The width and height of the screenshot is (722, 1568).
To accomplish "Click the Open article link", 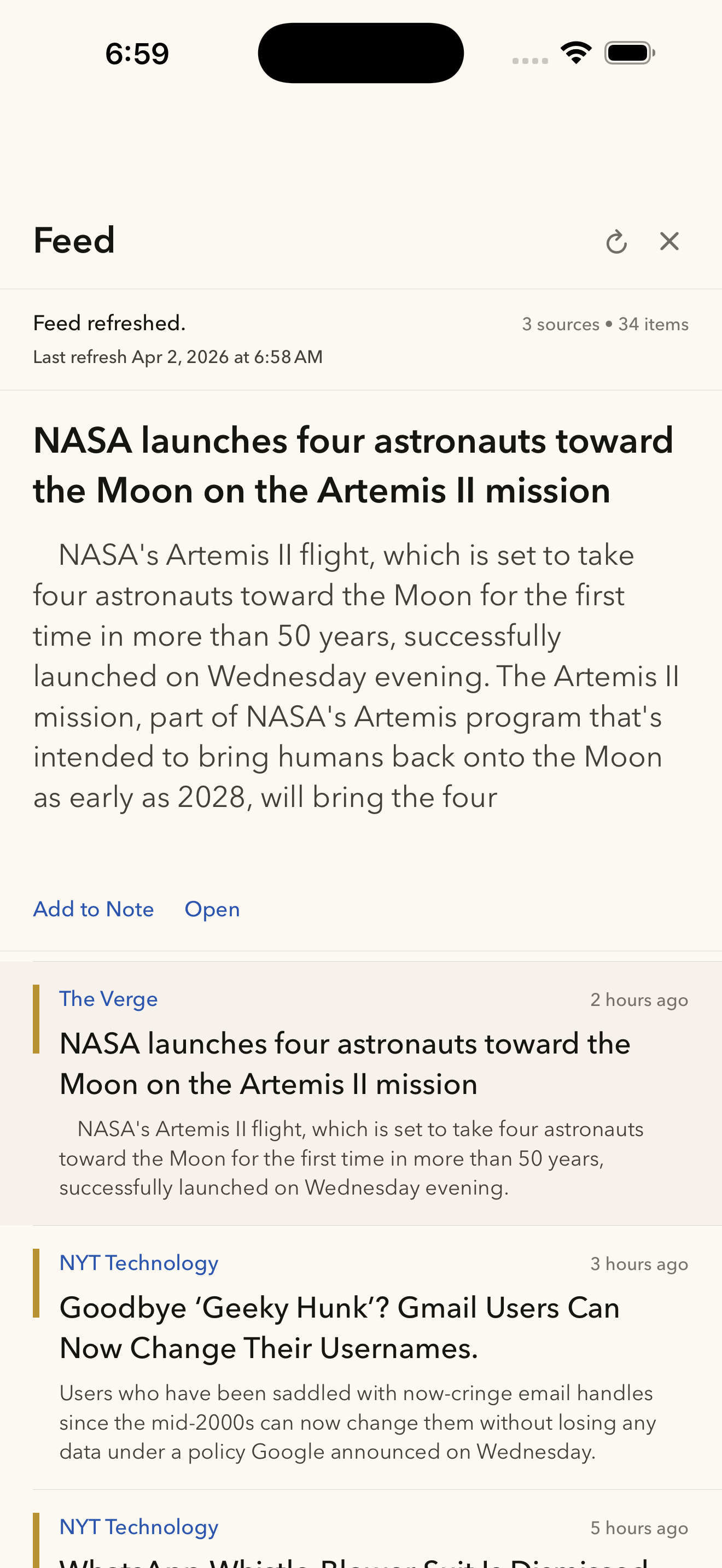I will point(212,909).
